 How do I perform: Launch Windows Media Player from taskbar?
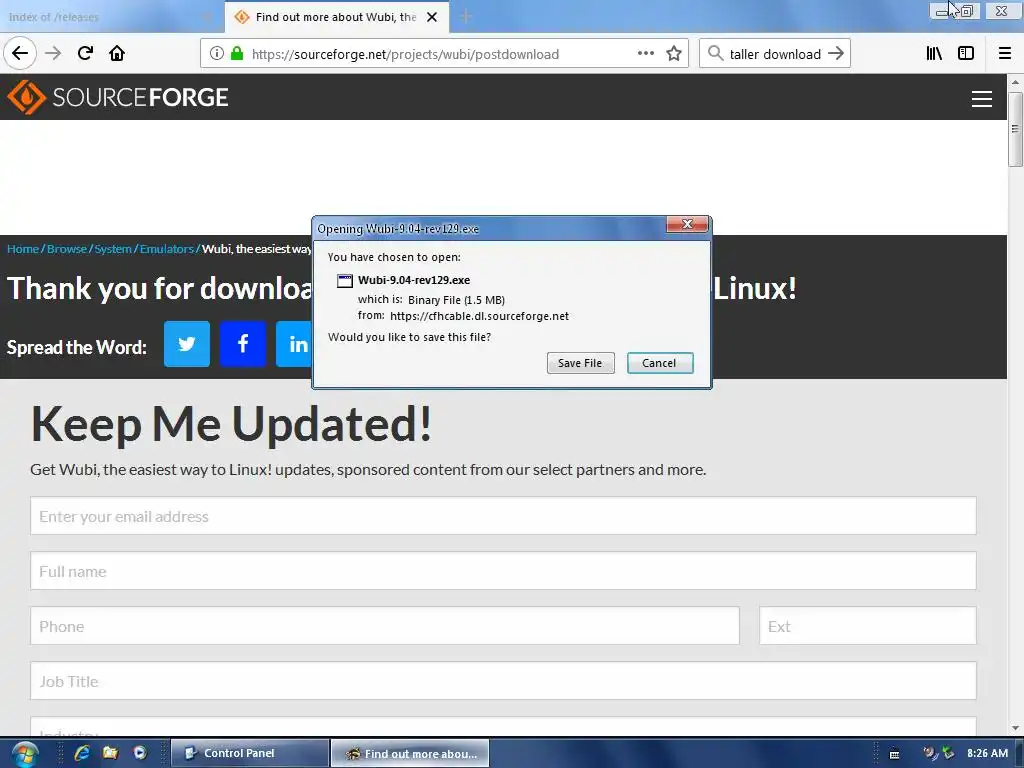[x=140, y=753]
